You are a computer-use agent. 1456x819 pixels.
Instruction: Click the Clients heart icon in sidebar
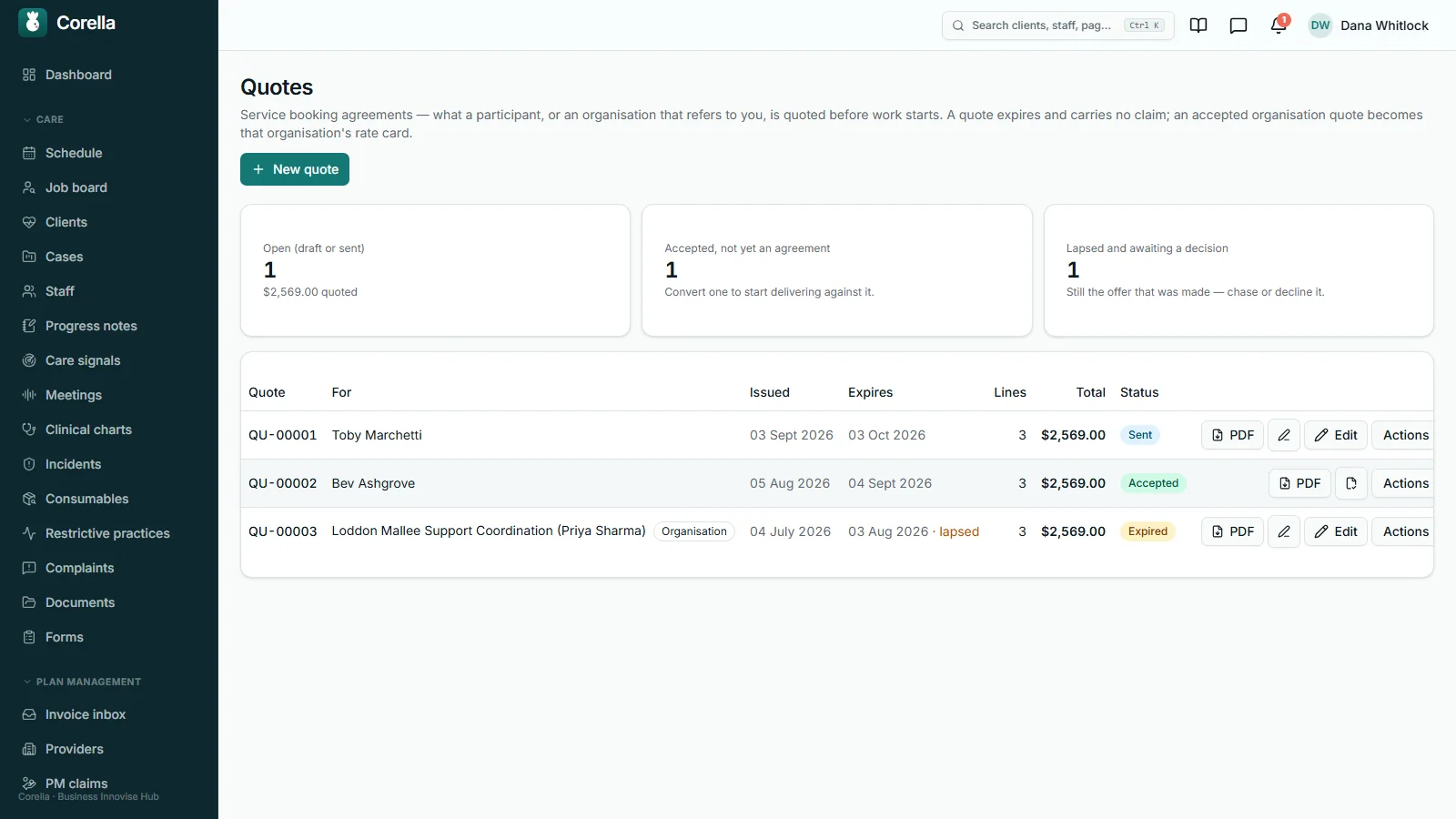point(29,222)
